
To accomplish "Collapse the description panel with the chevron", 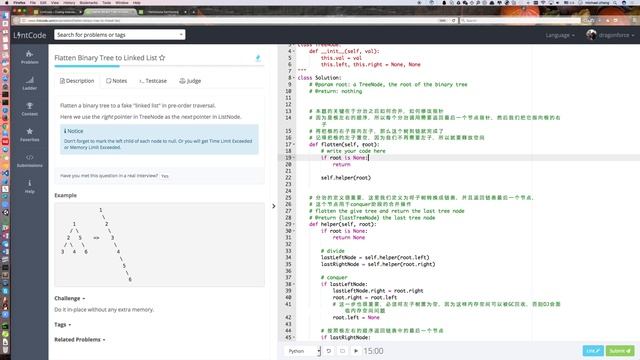I will [273, 206].
